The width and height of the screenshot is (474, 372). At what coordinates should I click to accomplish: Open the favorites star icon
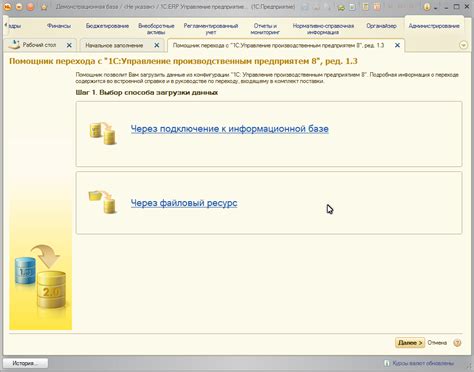pyautogui.click(x=44, y=7)
